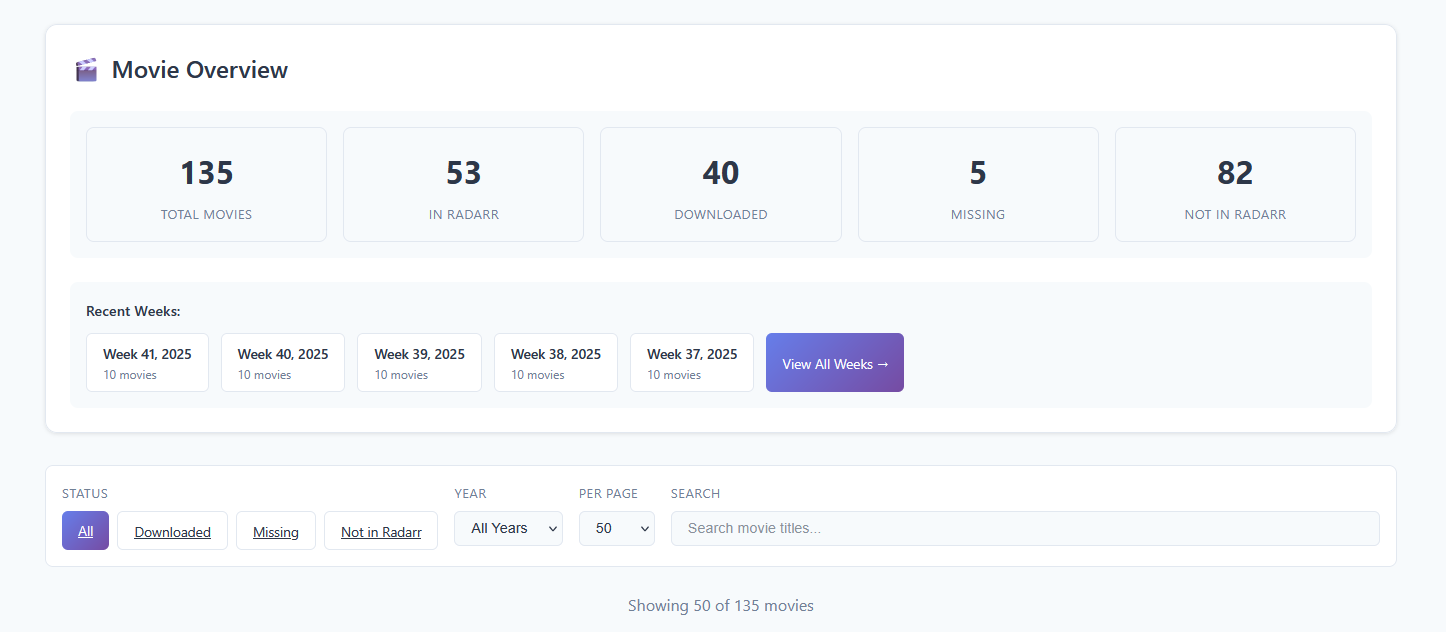Select the Missing count stat card
Screen dimensions: 1446x632
click(x=977, y=185)
